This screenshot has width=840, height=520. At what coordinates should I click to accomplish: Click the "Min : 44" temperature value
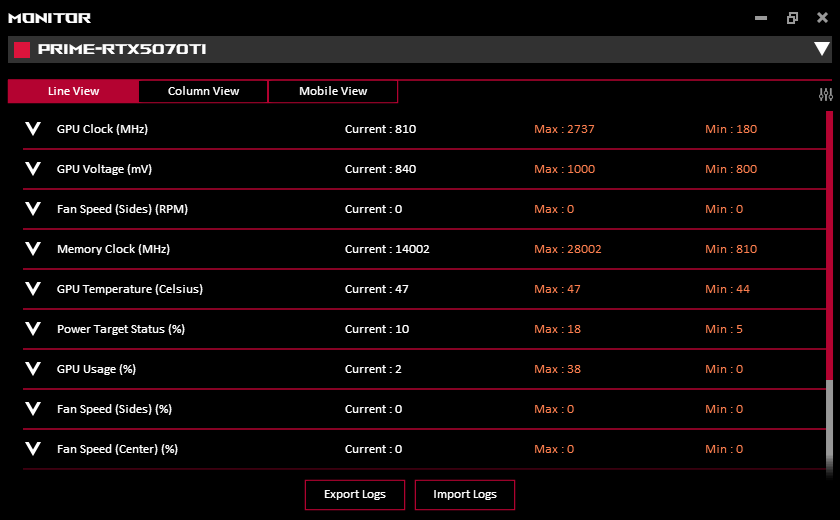728,289
